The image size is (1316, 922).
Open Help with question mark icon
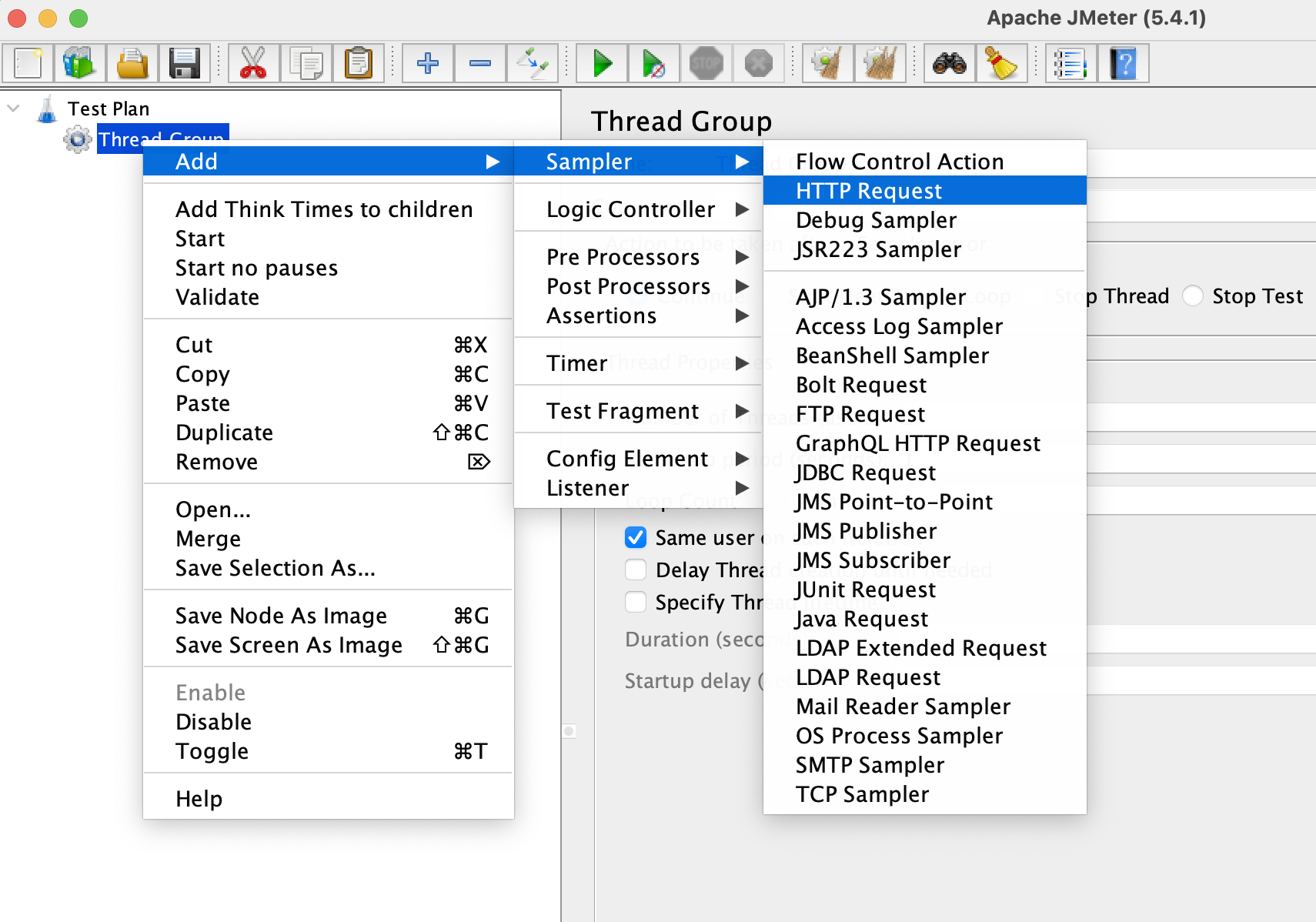1123,63
